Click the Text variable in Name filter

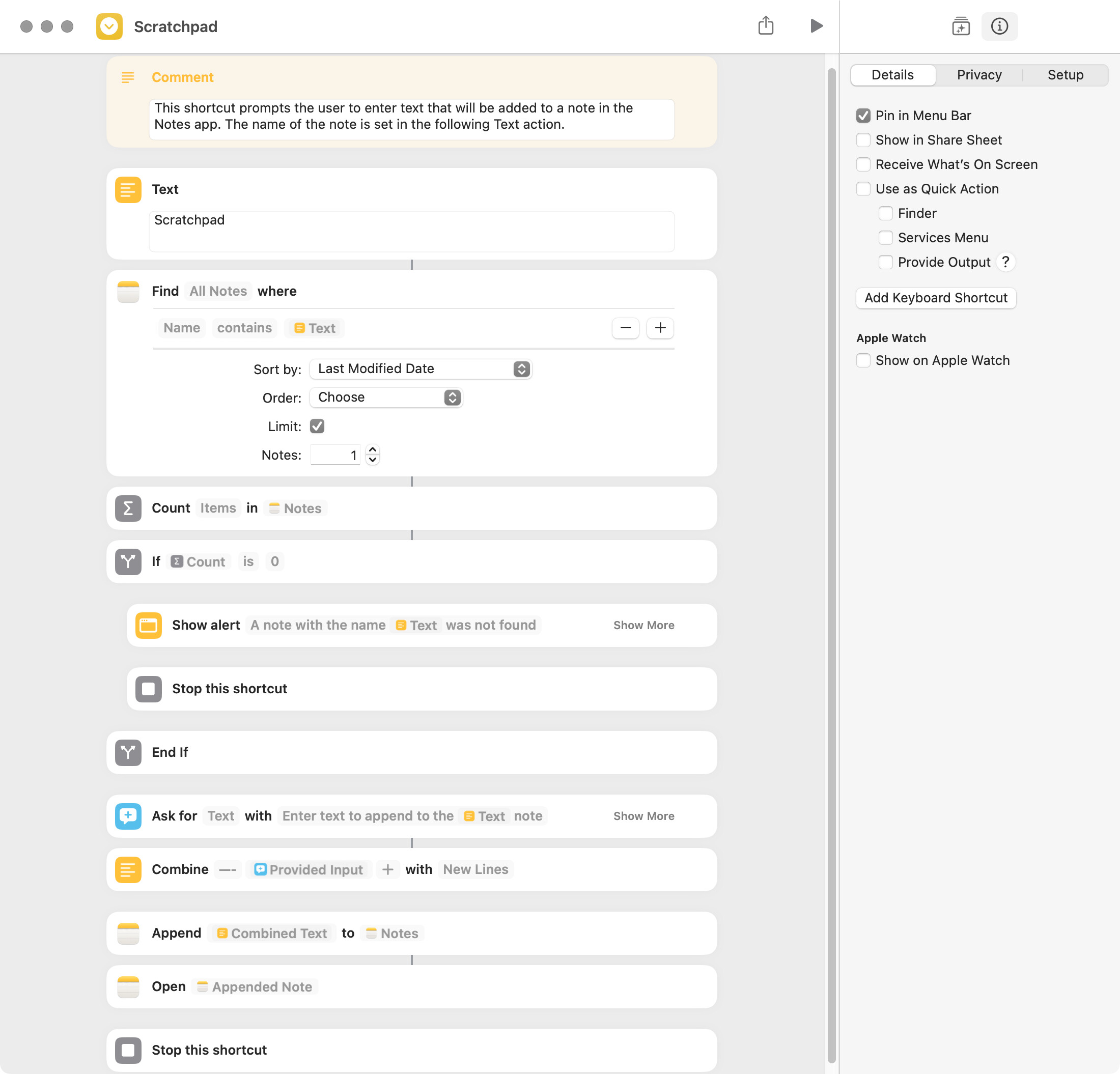coord(314,328)
